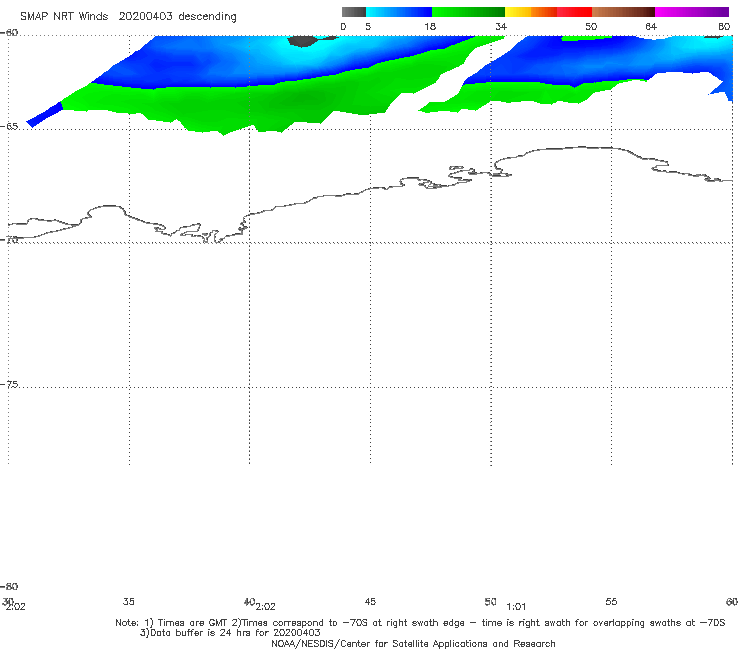
Task: Pick the green segment of the color scale
Action: [468, 12]
